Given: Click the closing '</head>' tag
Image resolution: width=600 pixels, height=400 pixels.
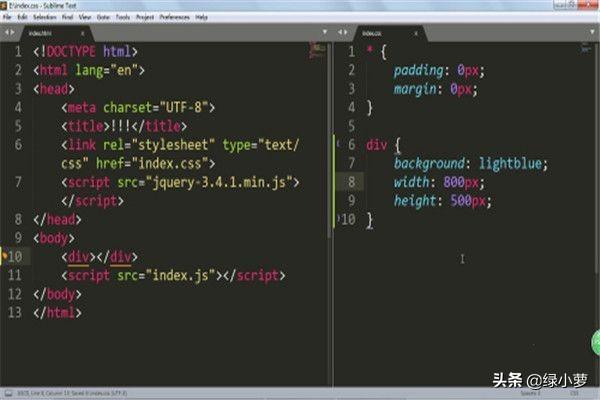Looking at the screenshot, I should tap(57, 220).
